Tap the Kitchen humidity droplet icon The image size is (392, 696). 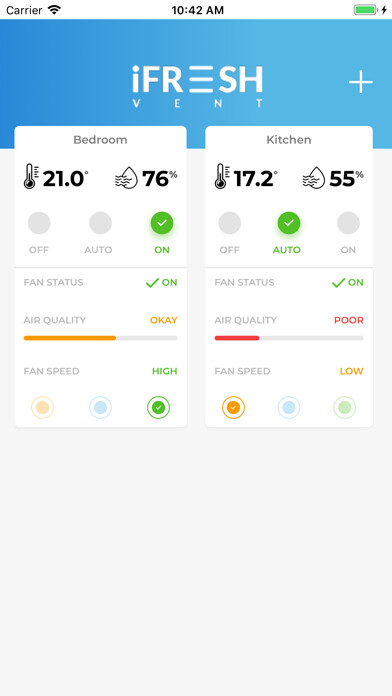tap(313, 177)
